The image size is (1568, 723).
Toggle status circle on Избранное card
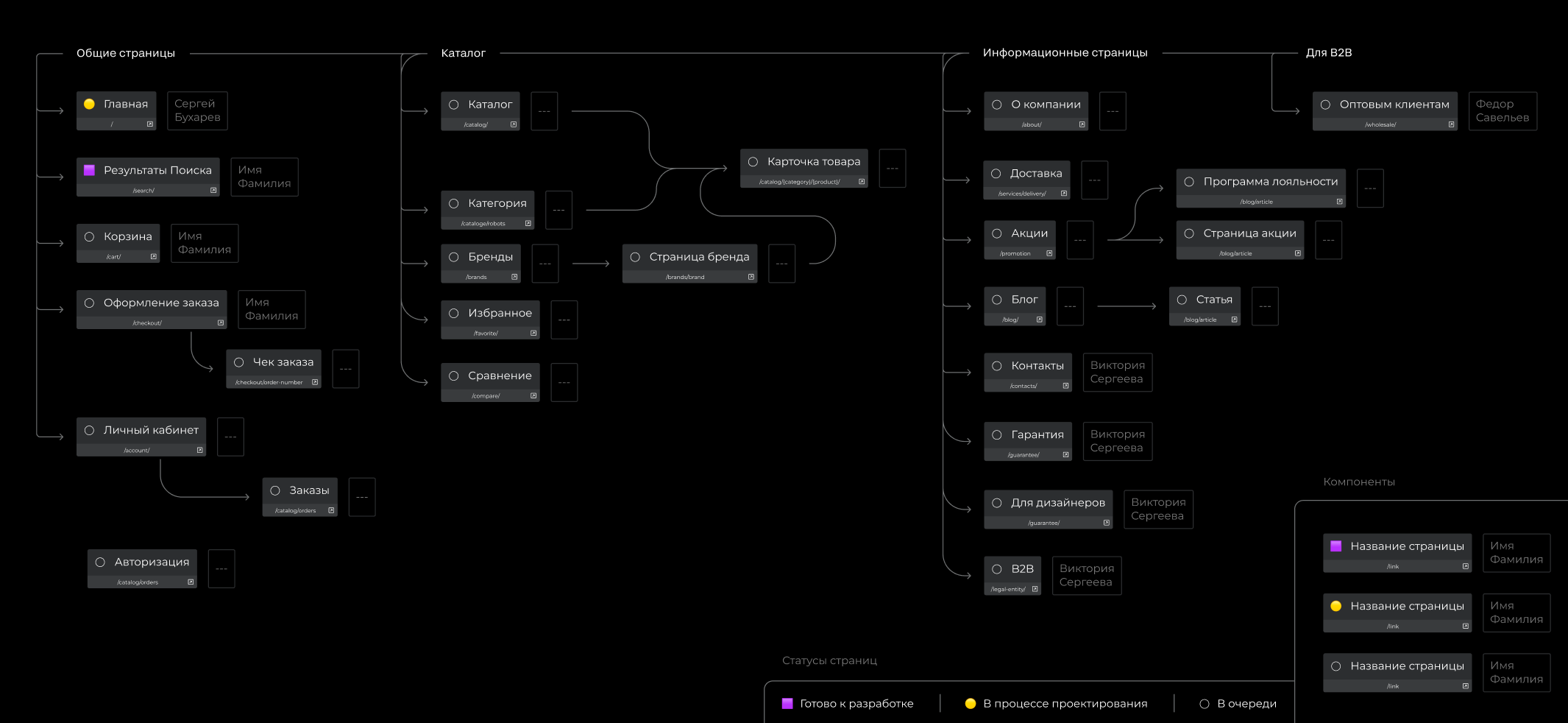click(x=454, y=313)
